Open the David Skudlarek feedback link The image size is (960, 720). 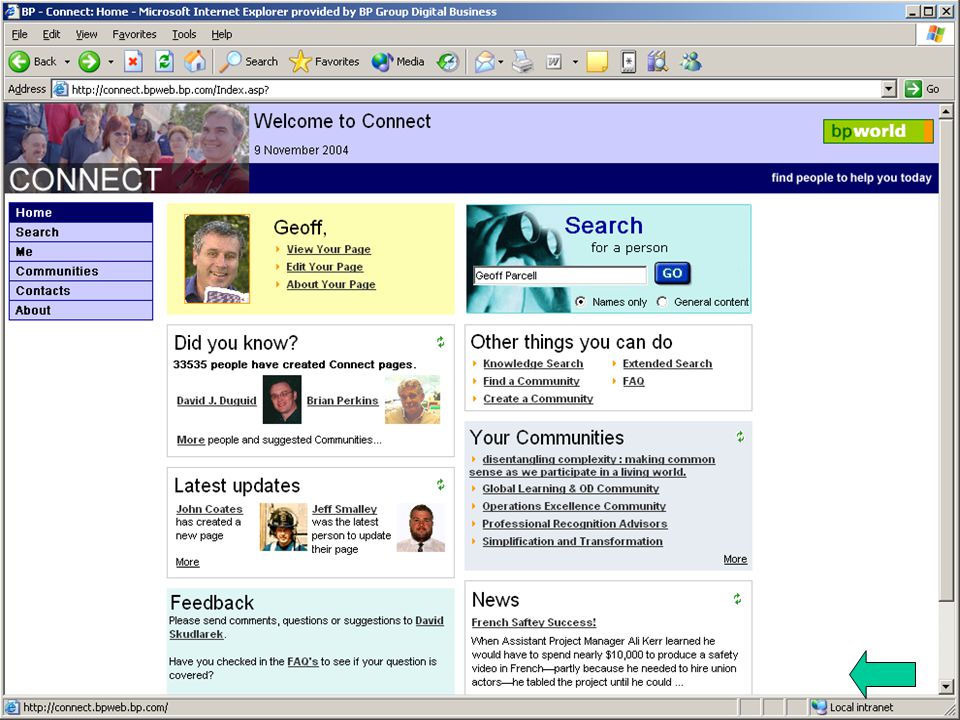pos(307,628)
